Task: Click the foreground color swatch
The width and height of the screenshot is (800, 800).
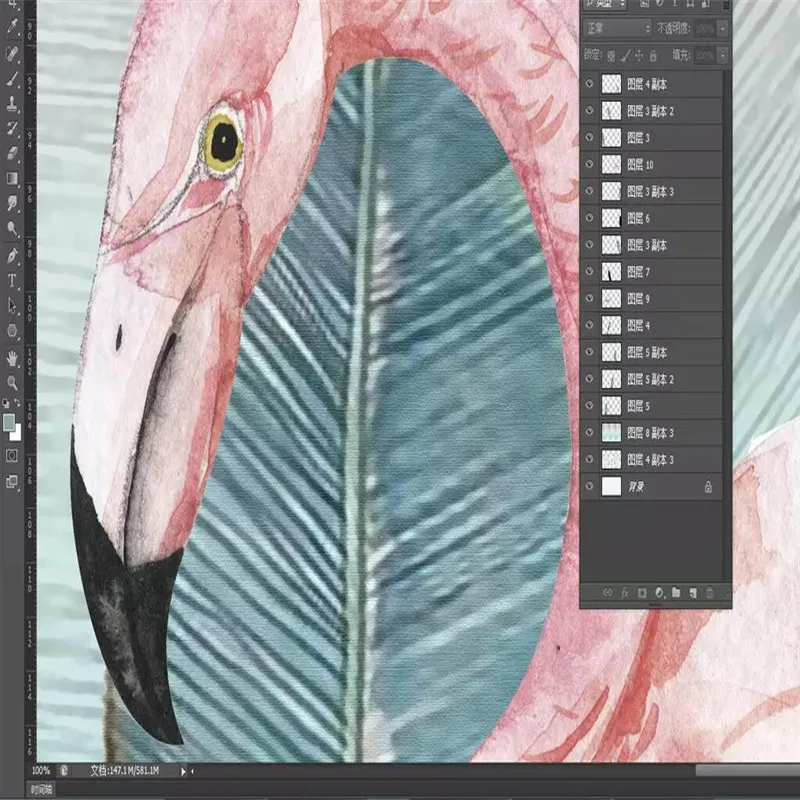Action: [x=8, y=422]
